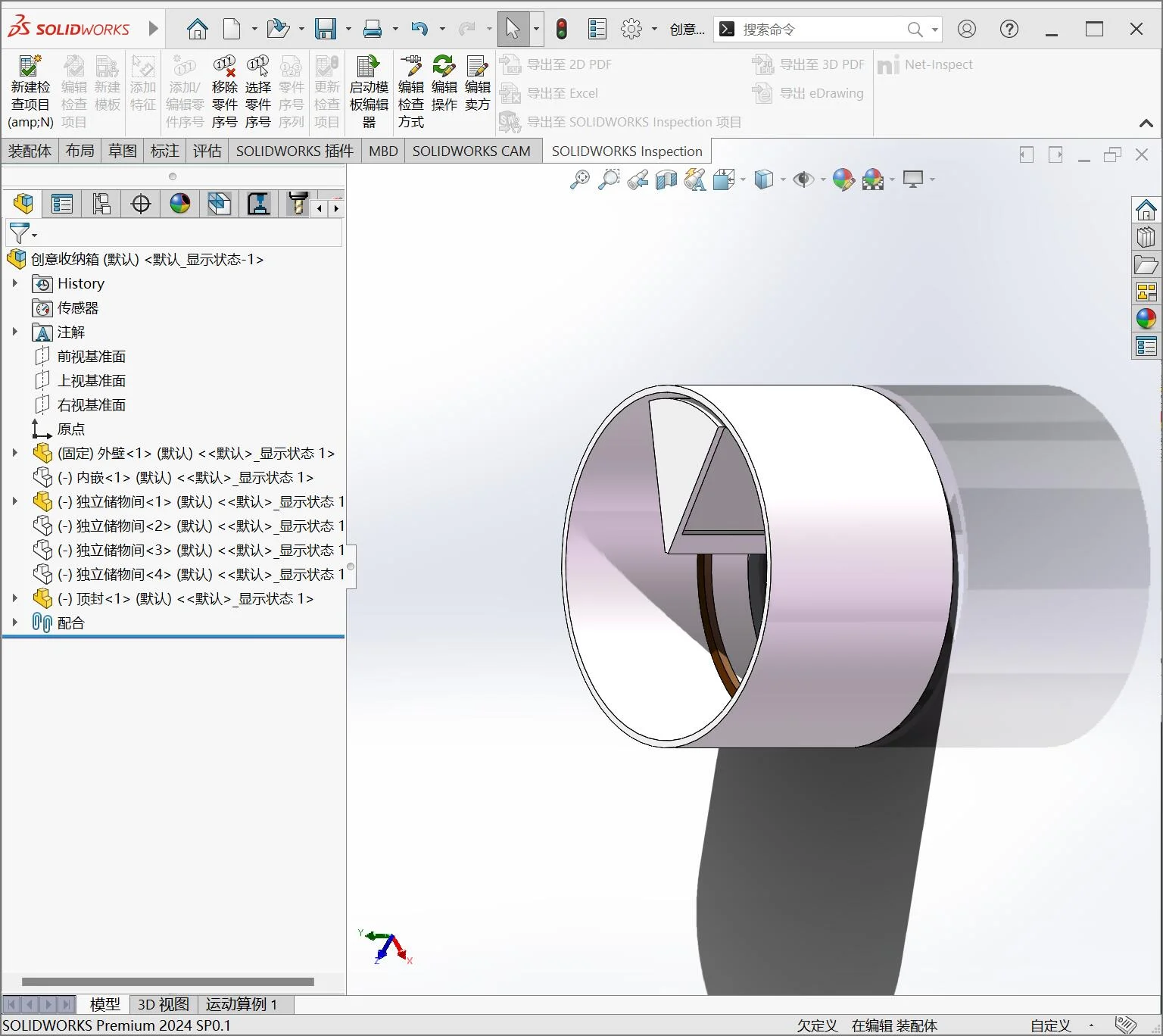
Task: Expand the 配合 mates node
Action: pos(15,623)
